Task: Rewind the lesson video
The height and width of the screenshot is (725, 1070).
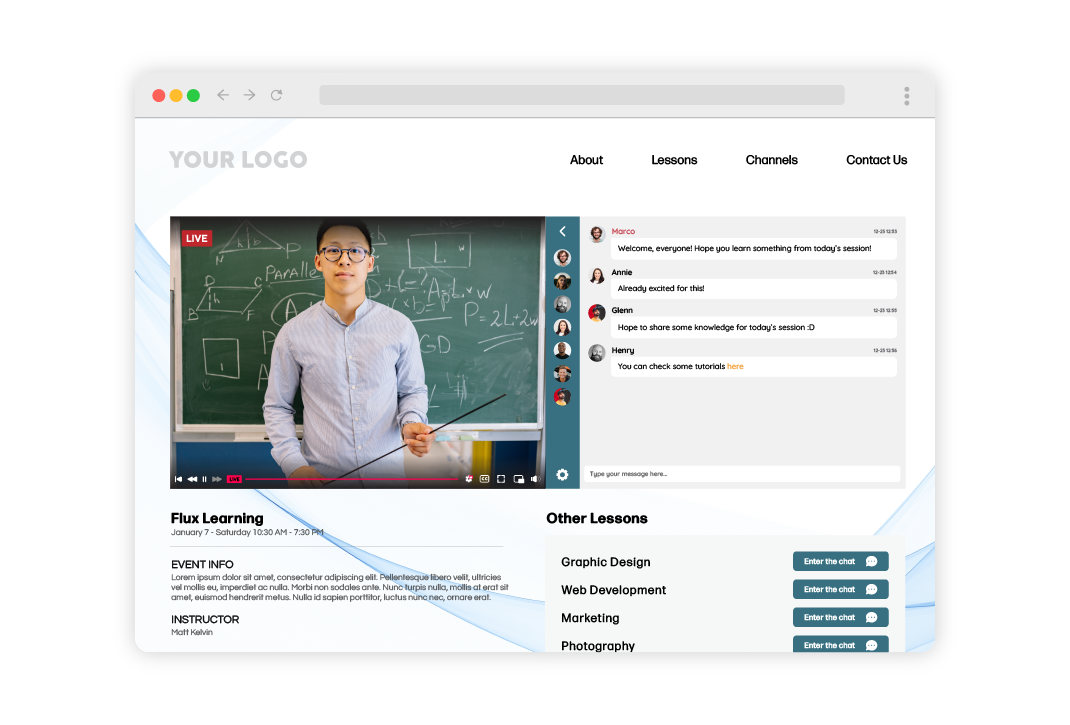Action: pyautogui.click(x=192, y=479)
